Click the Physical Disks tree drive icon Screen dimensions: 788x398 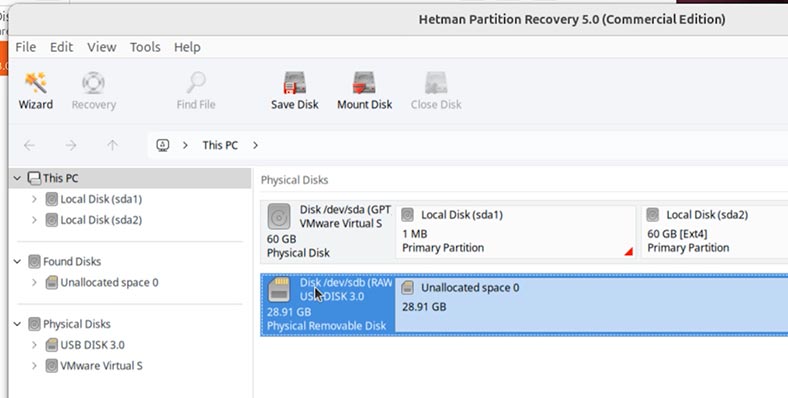(x=34, y=324)
